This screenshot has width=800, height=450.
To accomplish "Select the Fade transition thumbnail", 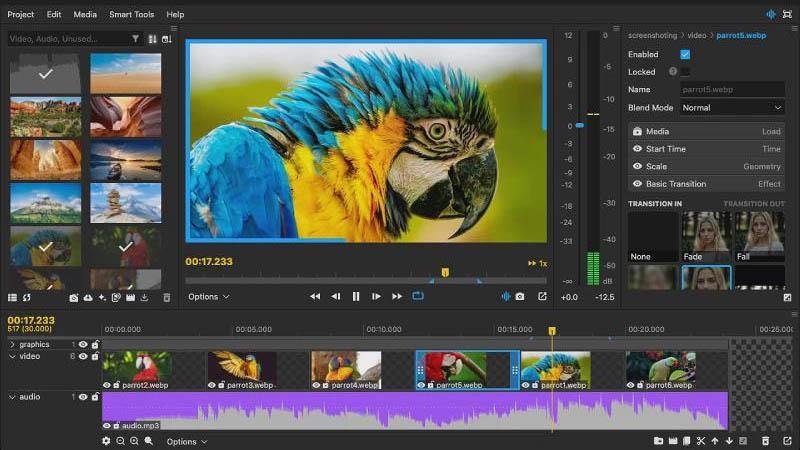I will (x=706, y=237).
